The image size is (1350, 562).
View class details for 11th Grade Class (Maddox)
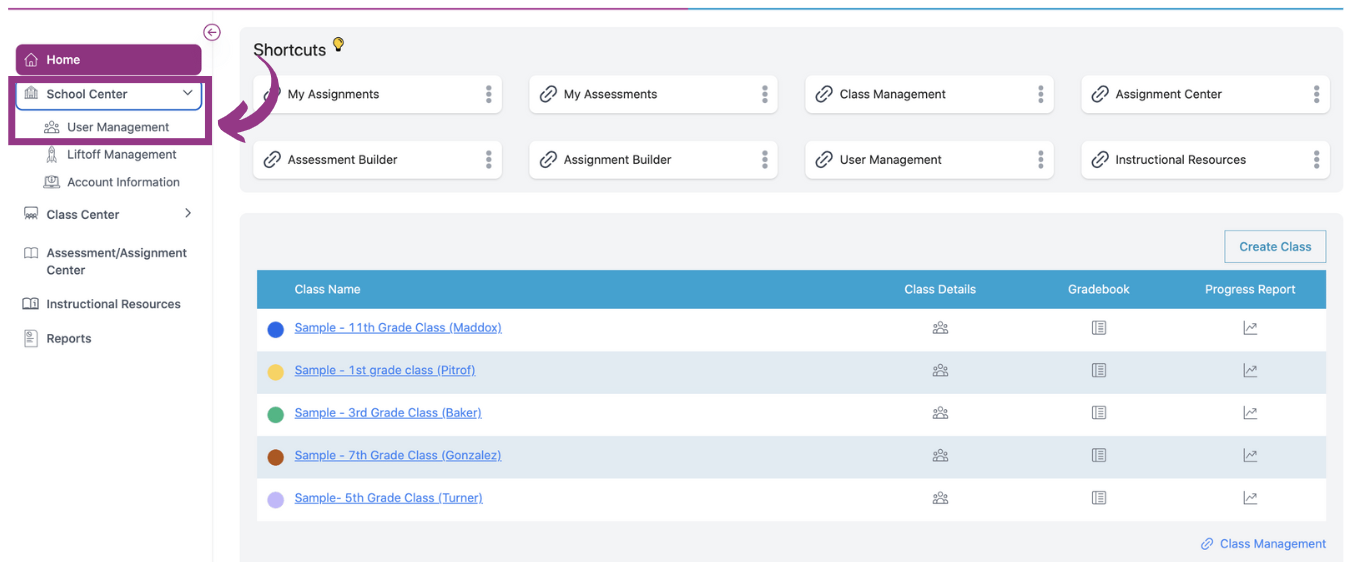pyautogui.click(x=940, y=328)
